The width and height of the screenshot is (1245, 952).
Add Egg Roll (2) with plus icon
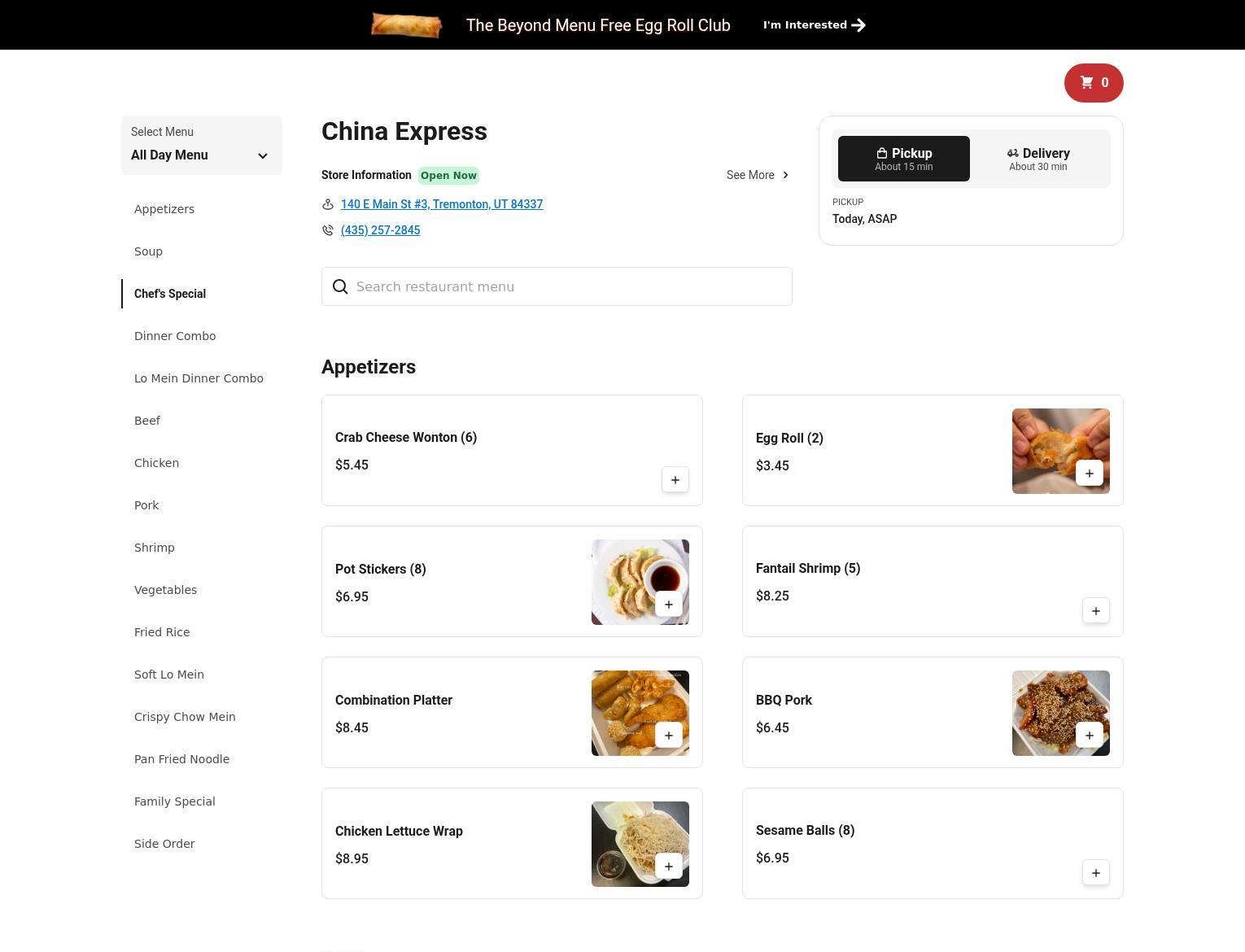tap(1090, 474)
